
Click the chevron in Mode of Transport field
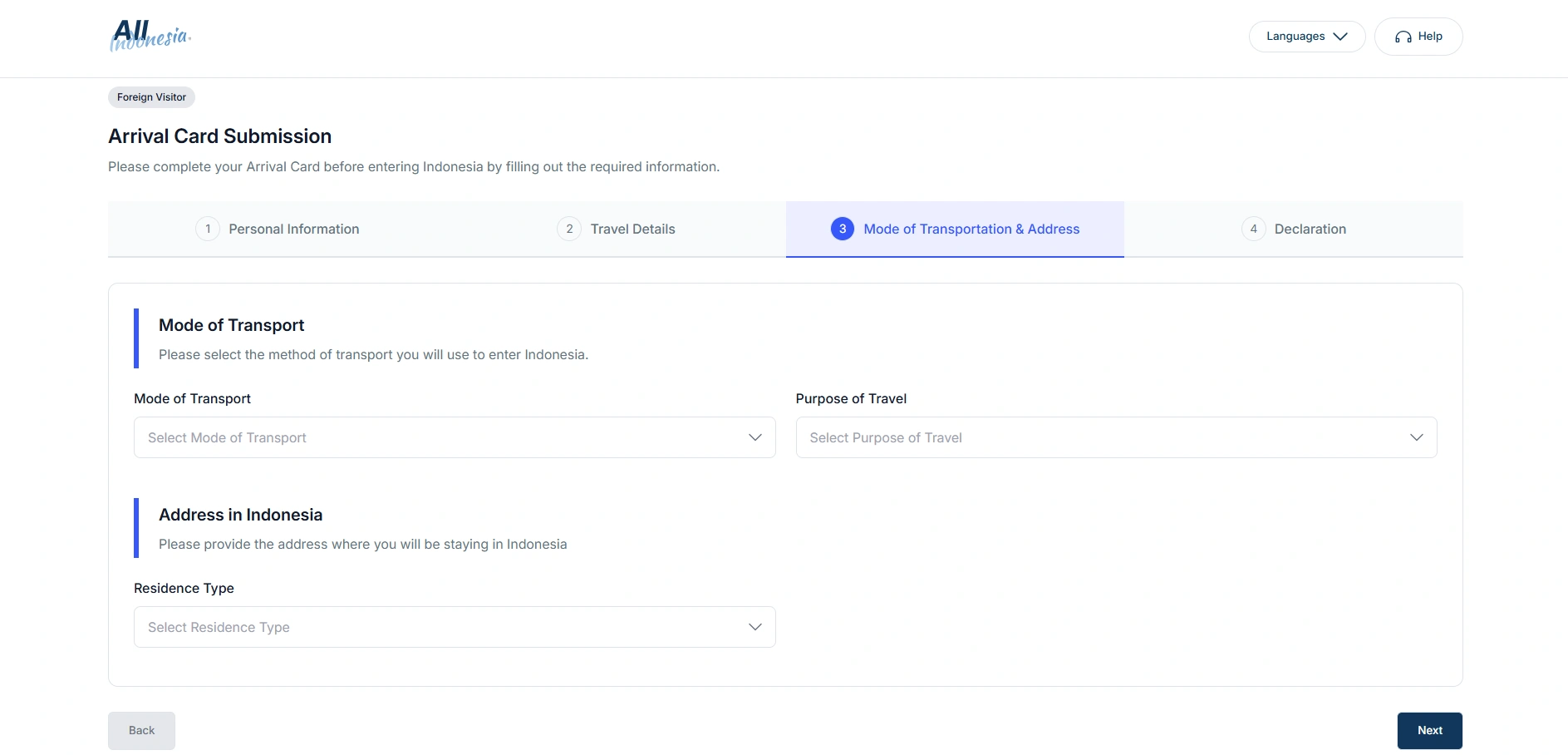tap(755, 437)
